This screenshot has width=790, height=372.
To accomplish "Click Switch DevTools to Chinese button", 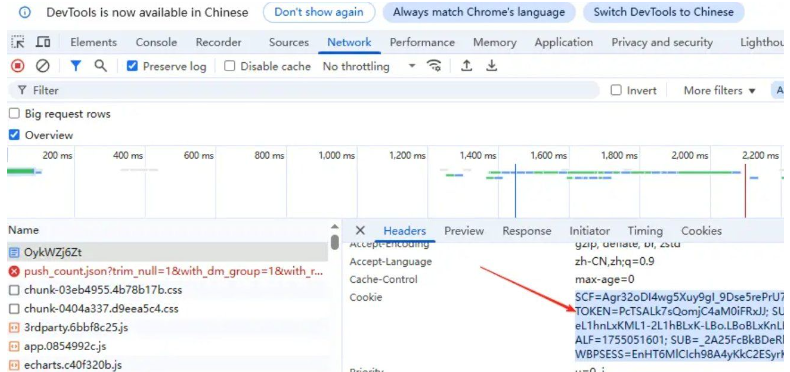I will 664,12.
